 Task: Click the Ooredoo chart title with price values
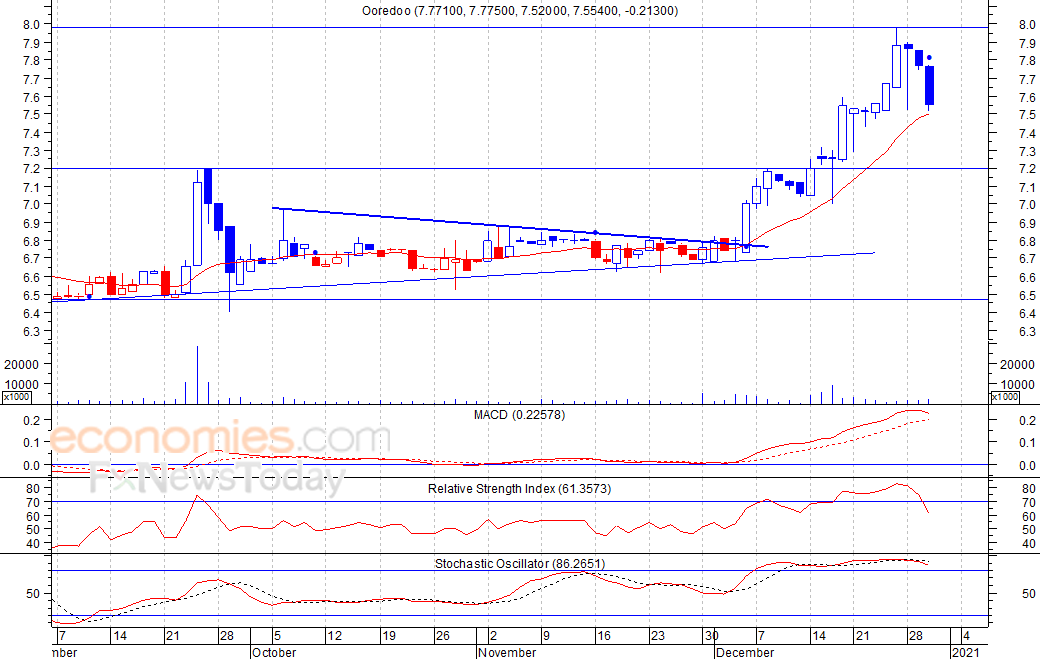click(519, 11)
